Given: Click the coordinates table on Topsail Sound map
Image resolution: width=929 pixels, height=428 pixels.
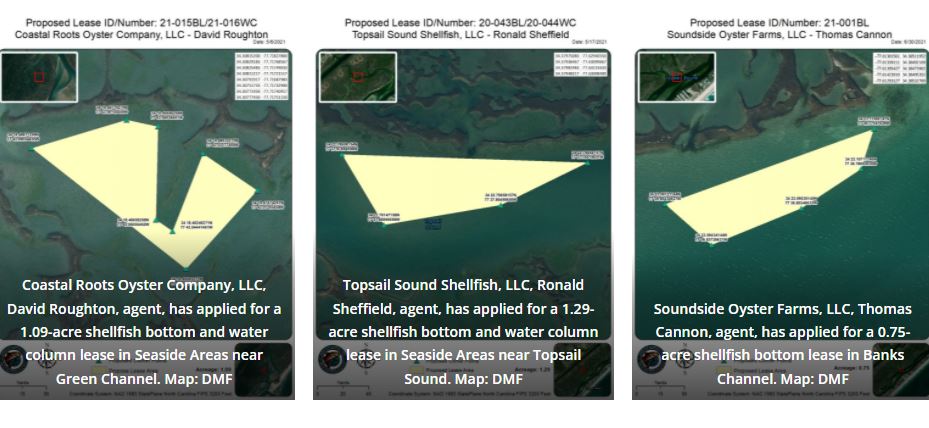Looking at the screenshot, I should (x=580, y=63).
